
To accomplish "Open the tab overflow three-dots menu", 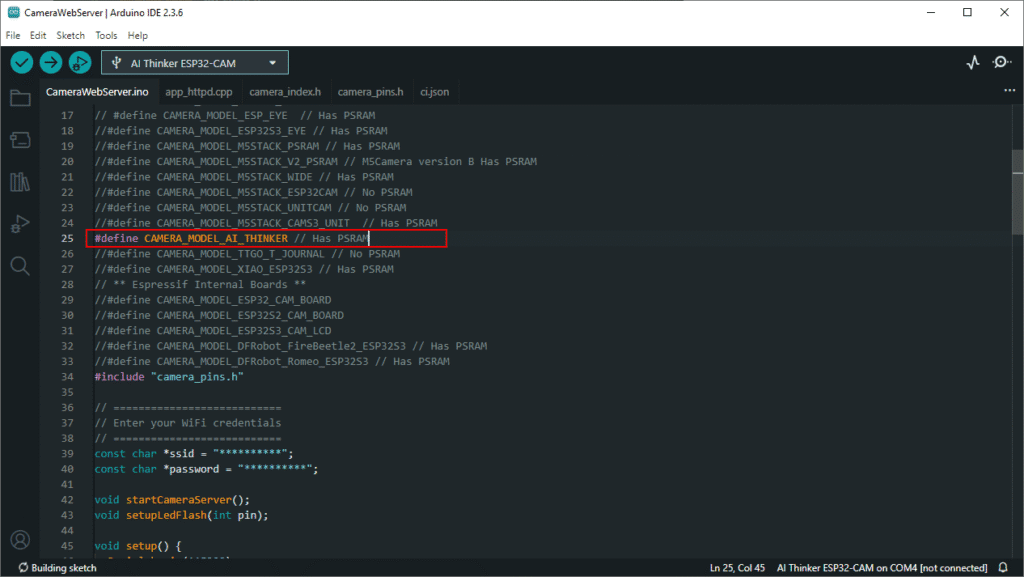I will pos(1008,91).
